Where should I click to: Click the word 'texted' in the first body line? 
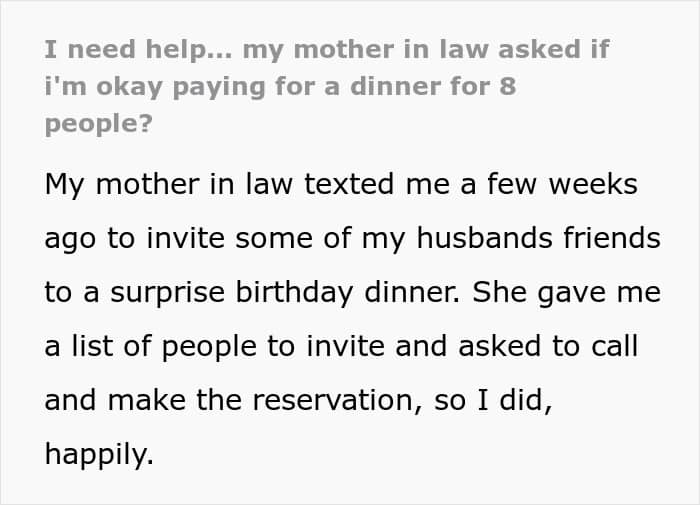349,184
